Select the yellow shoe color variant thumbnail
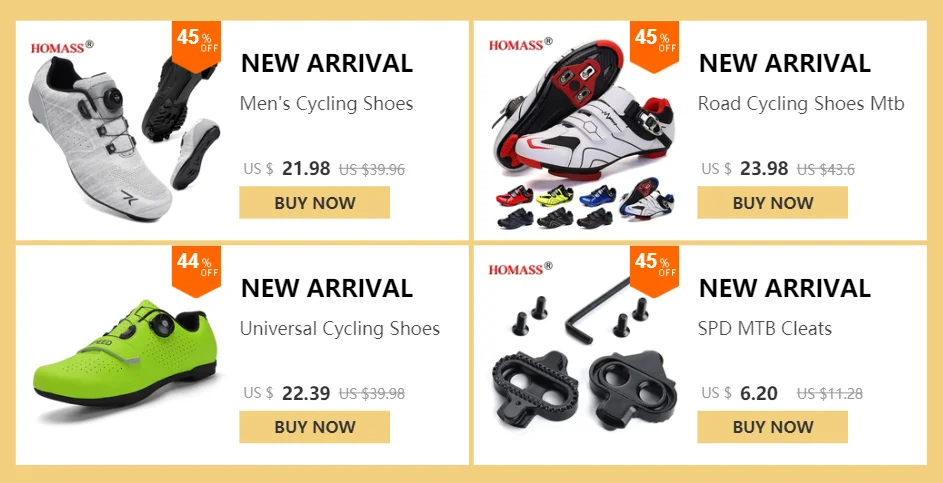 (554, 196)
